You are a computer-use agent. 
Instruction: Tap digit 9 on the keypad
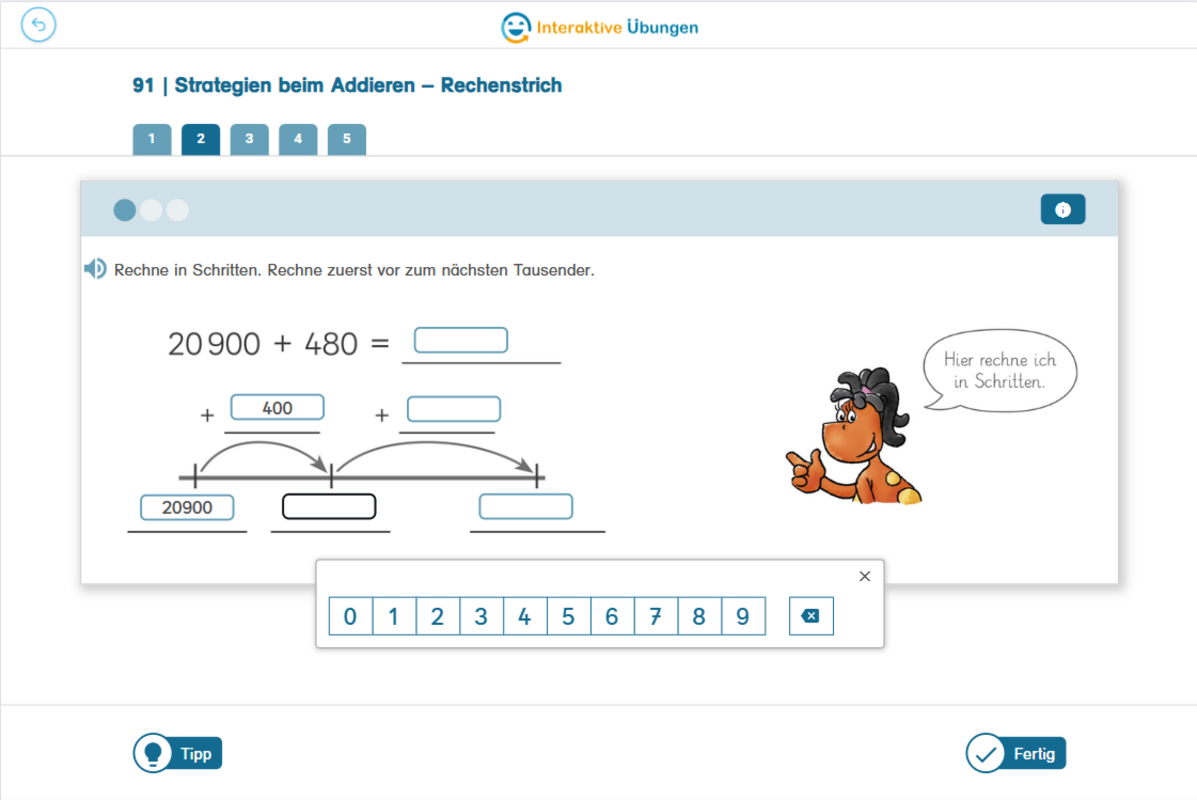pos(743,616)
